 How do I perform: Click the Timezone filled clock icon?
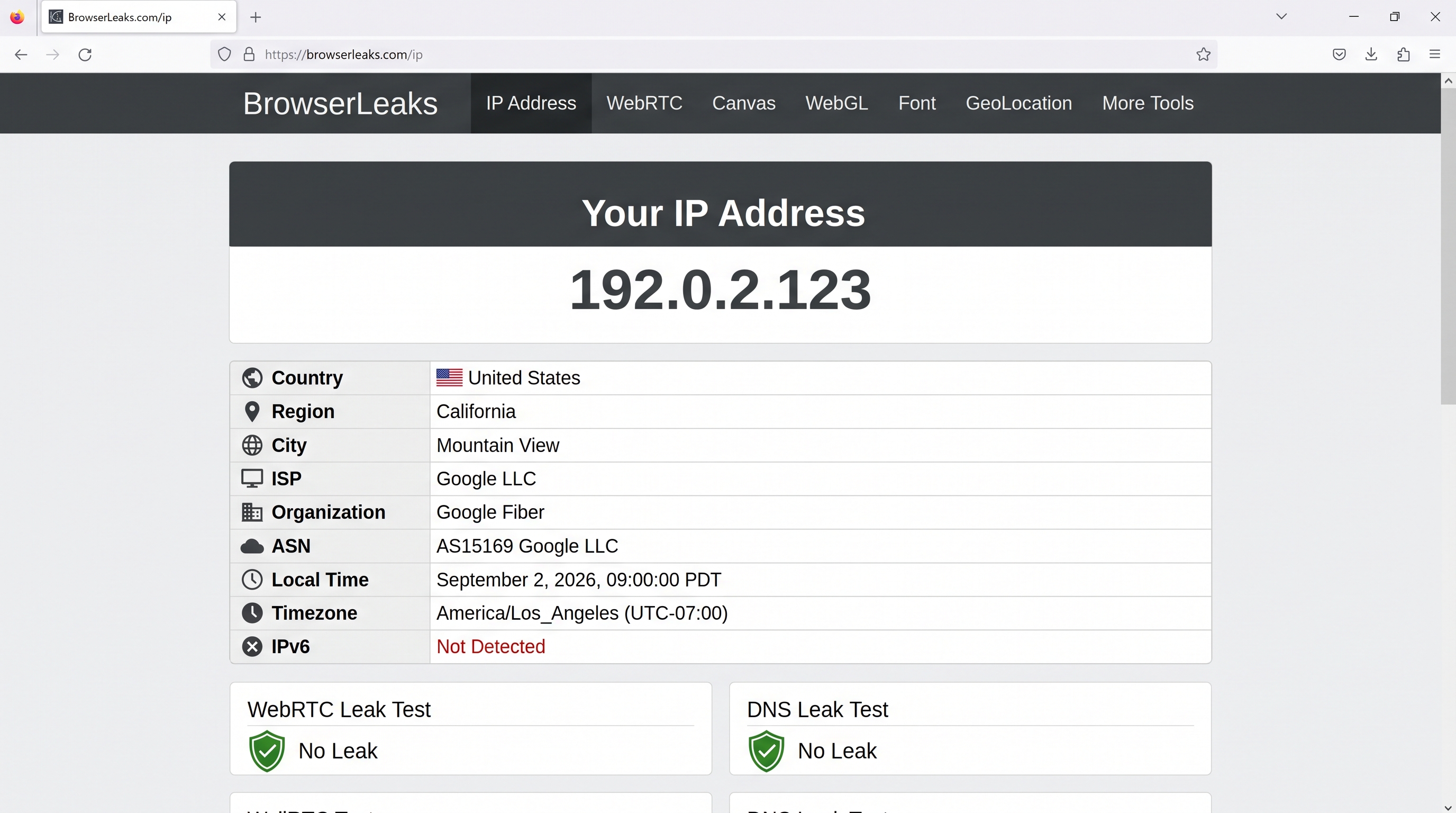pos(252,613)
